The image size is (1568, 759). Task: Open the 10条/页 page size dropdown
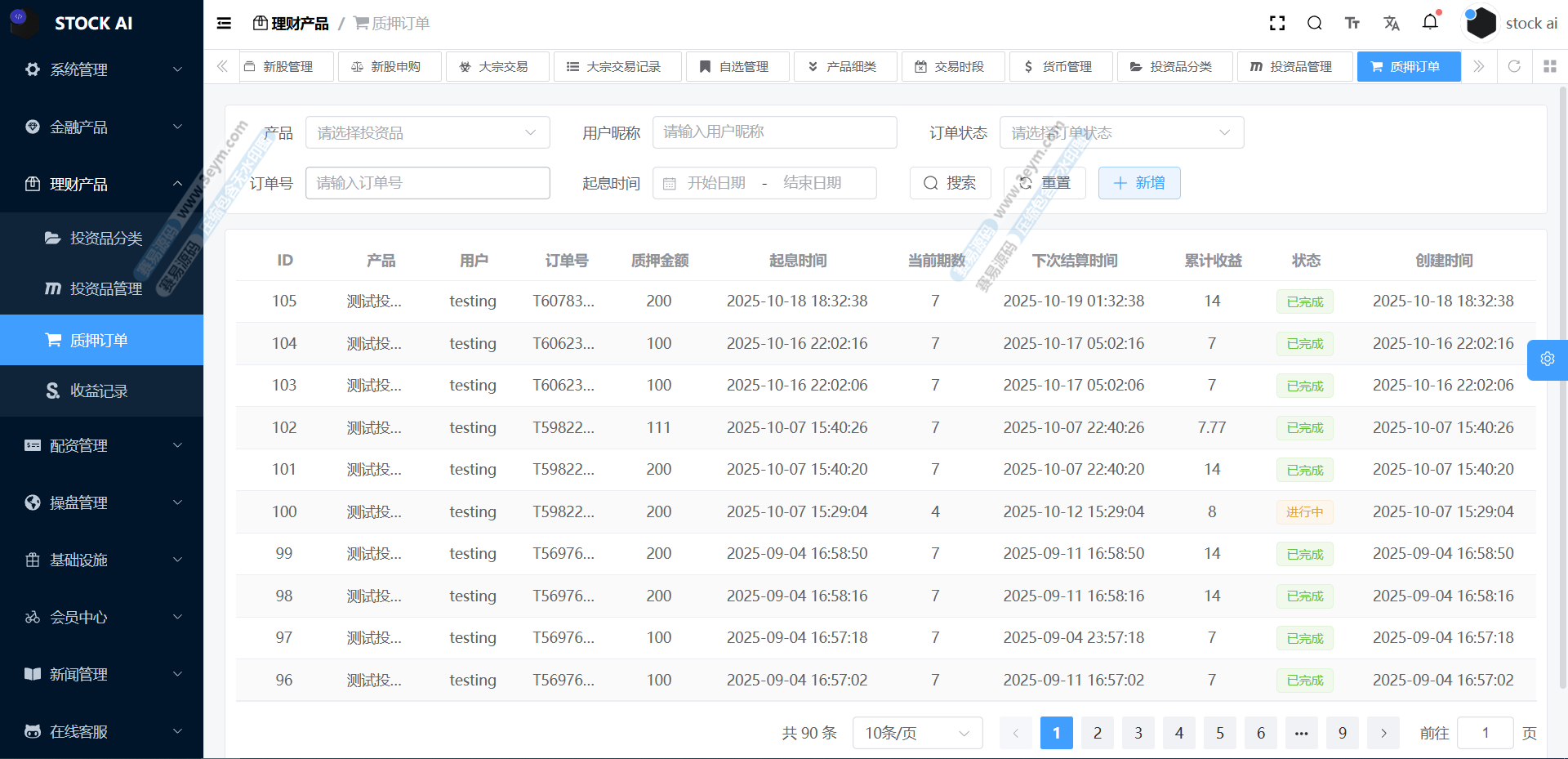pyautogui.click(x=916, y=733)
